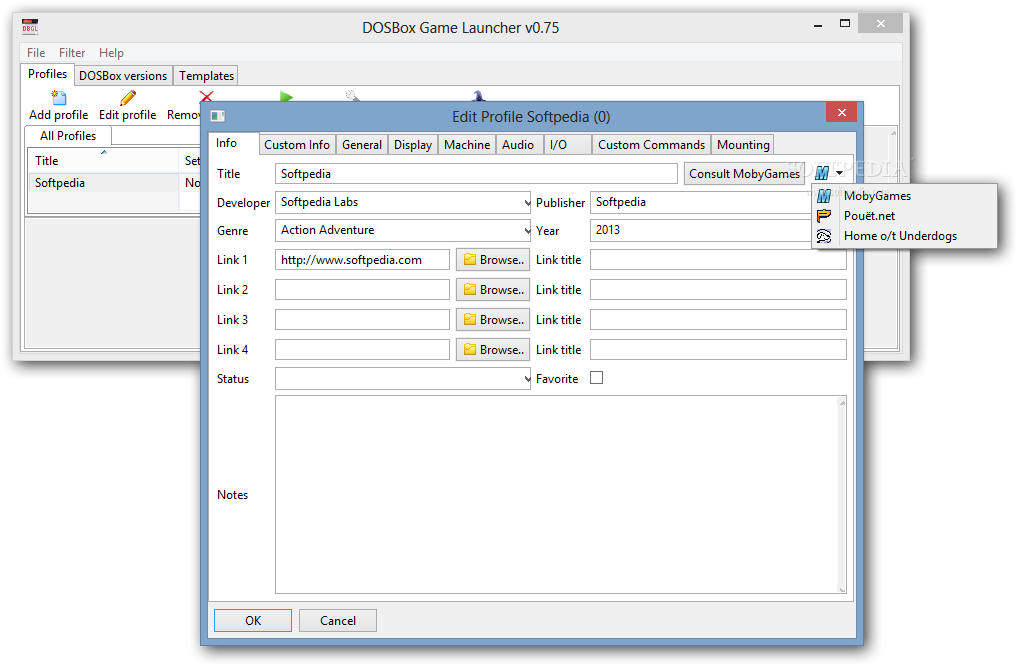
Task: Close the Edit Profile dialog
Action: click(x=841, y=112)
